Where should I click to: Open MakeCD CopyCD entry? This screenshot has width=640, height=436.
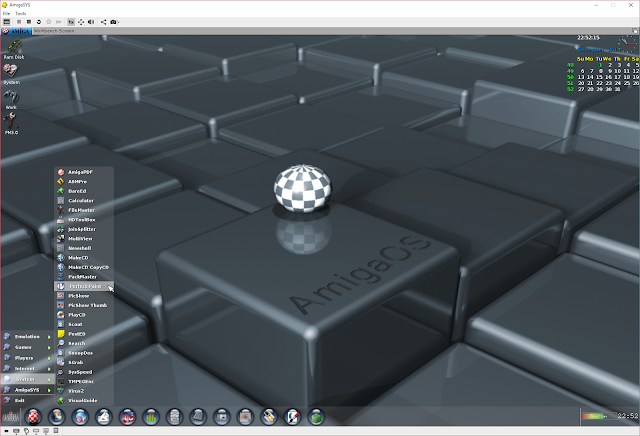(x=84, y=267)
